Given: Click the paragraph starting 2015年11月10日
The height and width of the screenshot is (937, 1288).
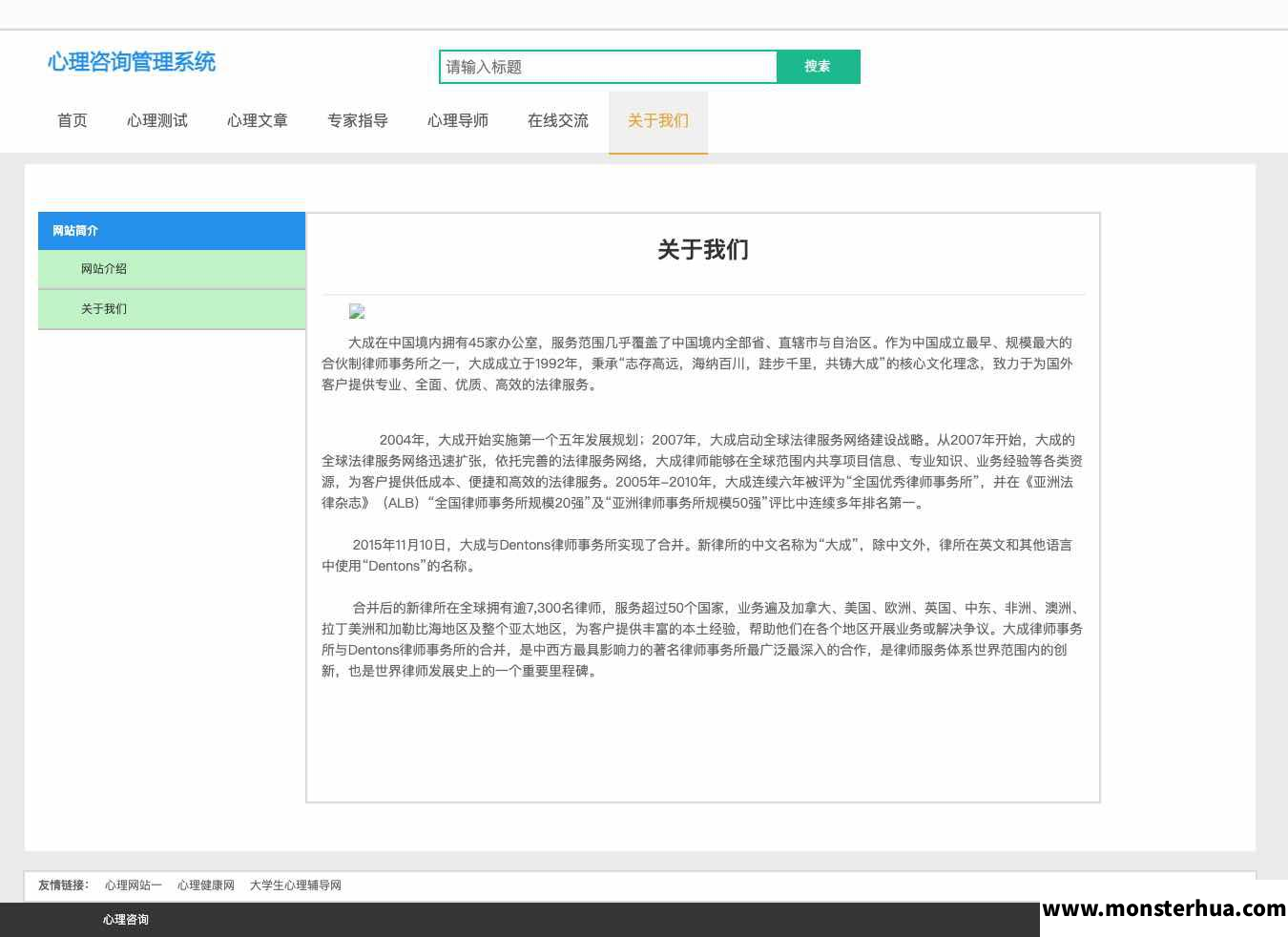Looking at the screenshot, I should click(702, 555).
